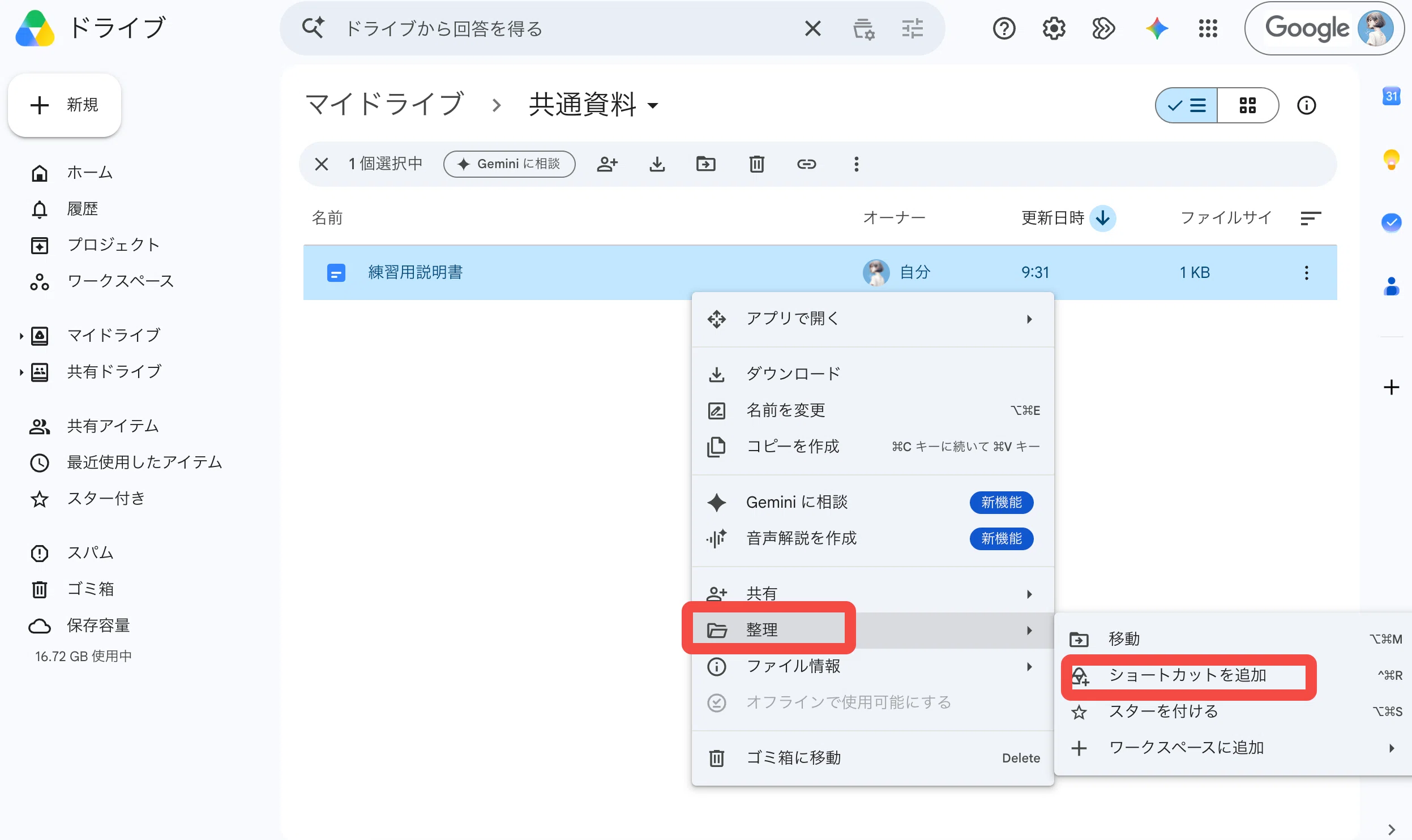Open the Google Calendar side panel icon
Image resolution: width=1412 pixels, height=840 pixels.
[x=1391, y=96]
